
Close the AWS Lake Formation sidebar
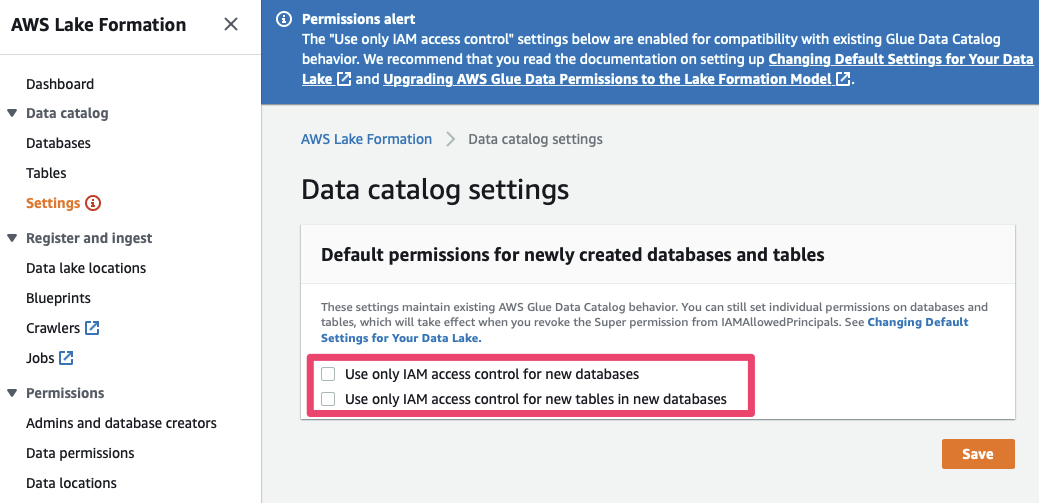(x=231, y=24)
